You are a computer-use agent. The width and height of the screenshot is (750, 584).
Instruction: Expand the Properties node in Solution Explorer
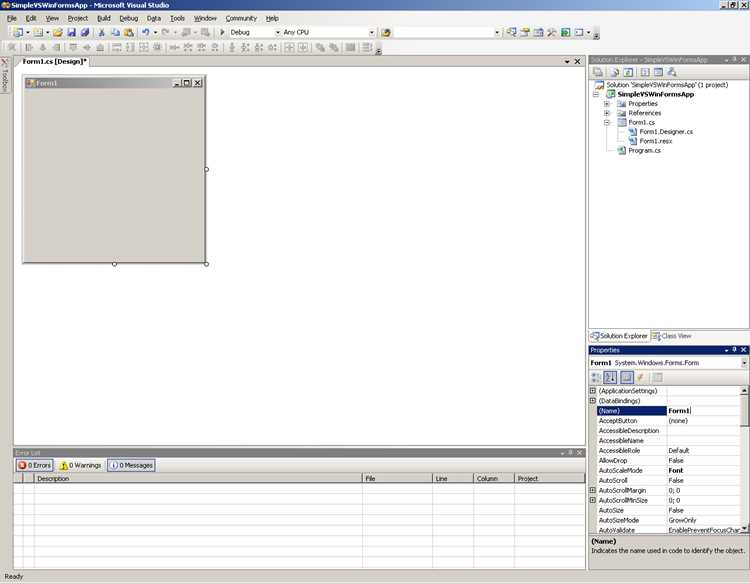pyautogui.click(x=607, y=104)
